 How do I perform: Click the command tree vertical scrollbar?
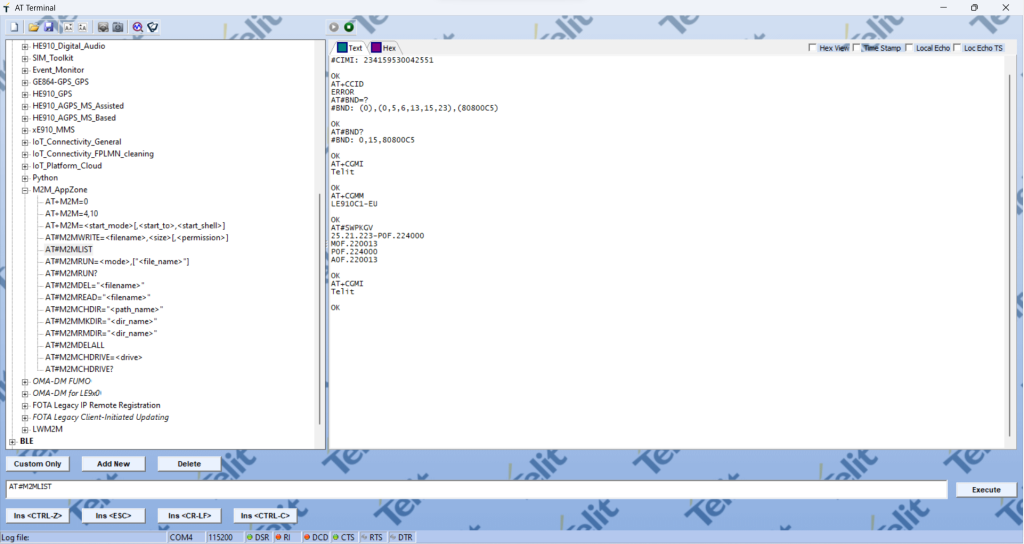[320, 309]
